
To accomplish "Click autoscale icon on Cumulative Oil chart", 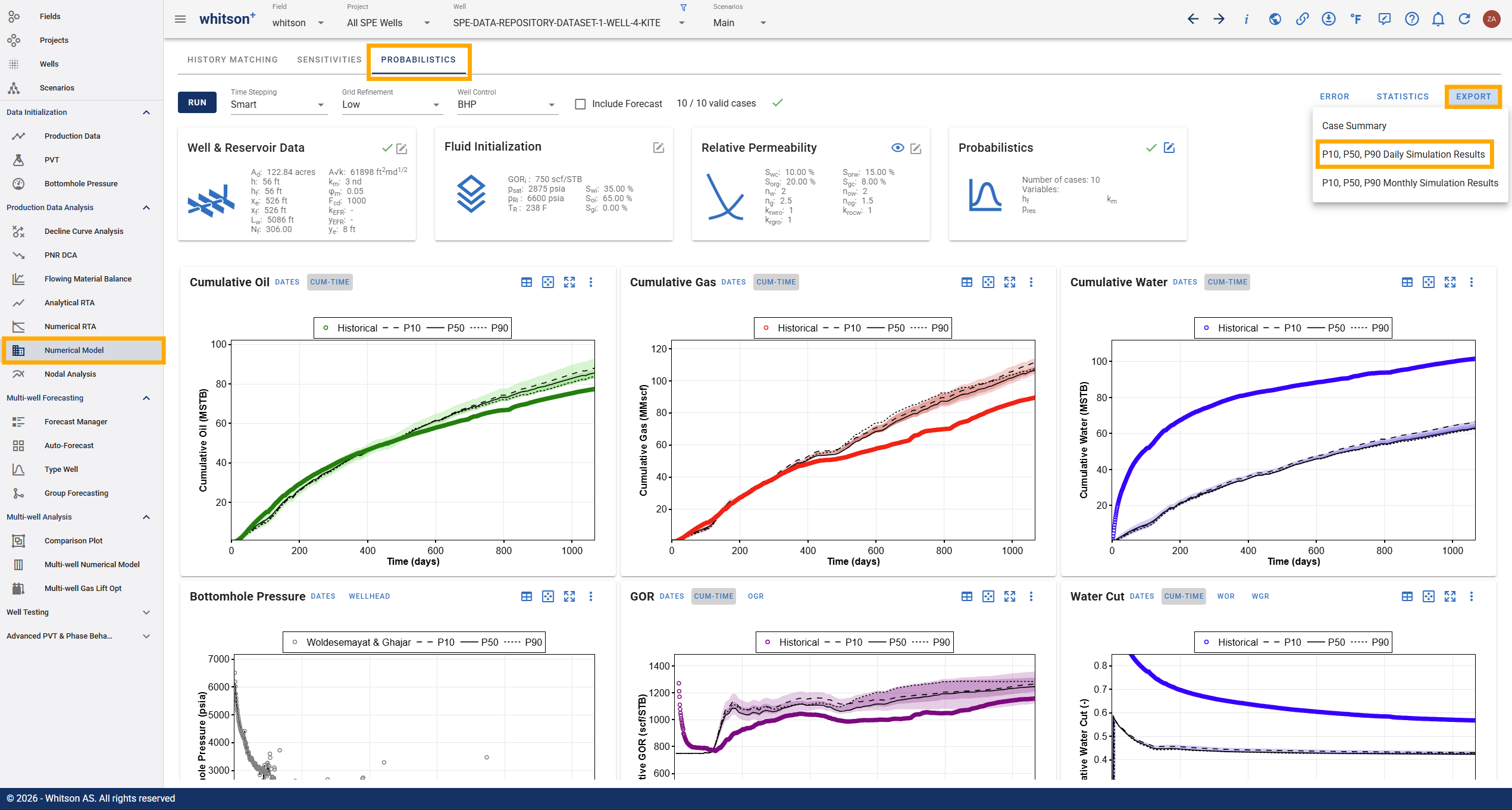I will (548, 282).
